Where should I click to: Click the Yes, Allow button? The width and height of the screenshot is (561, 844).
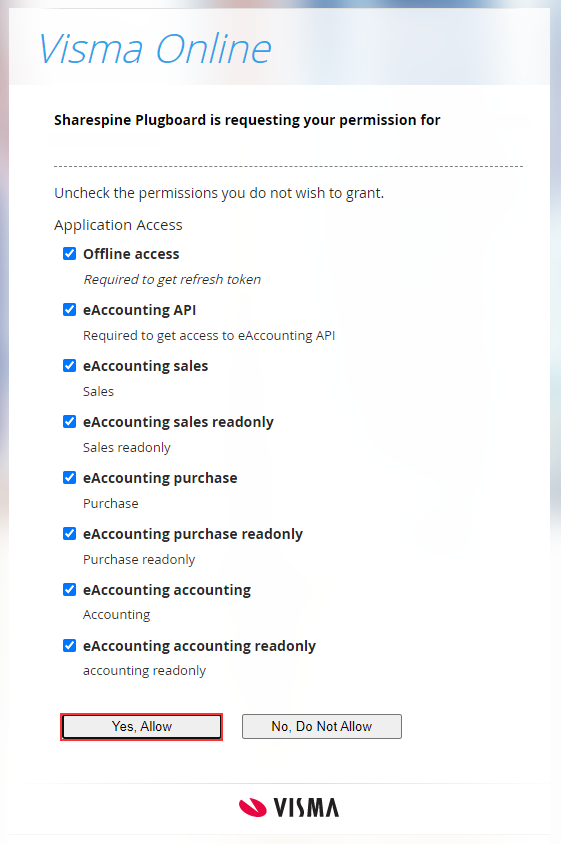click(142, 727)
